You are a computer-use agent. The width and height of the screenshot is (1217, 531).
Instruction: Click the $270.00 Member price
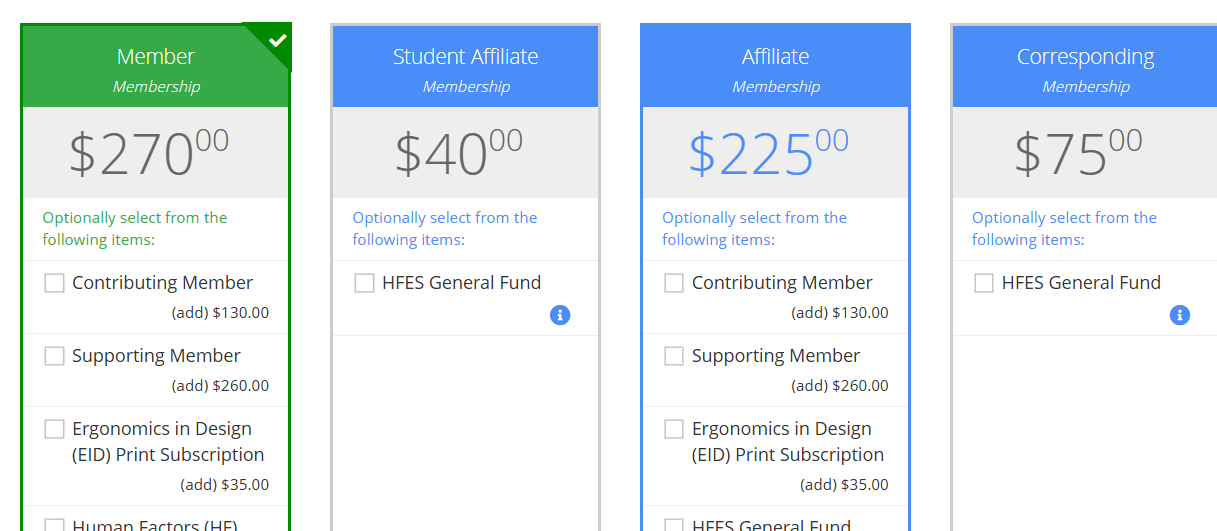click(149, 153)
